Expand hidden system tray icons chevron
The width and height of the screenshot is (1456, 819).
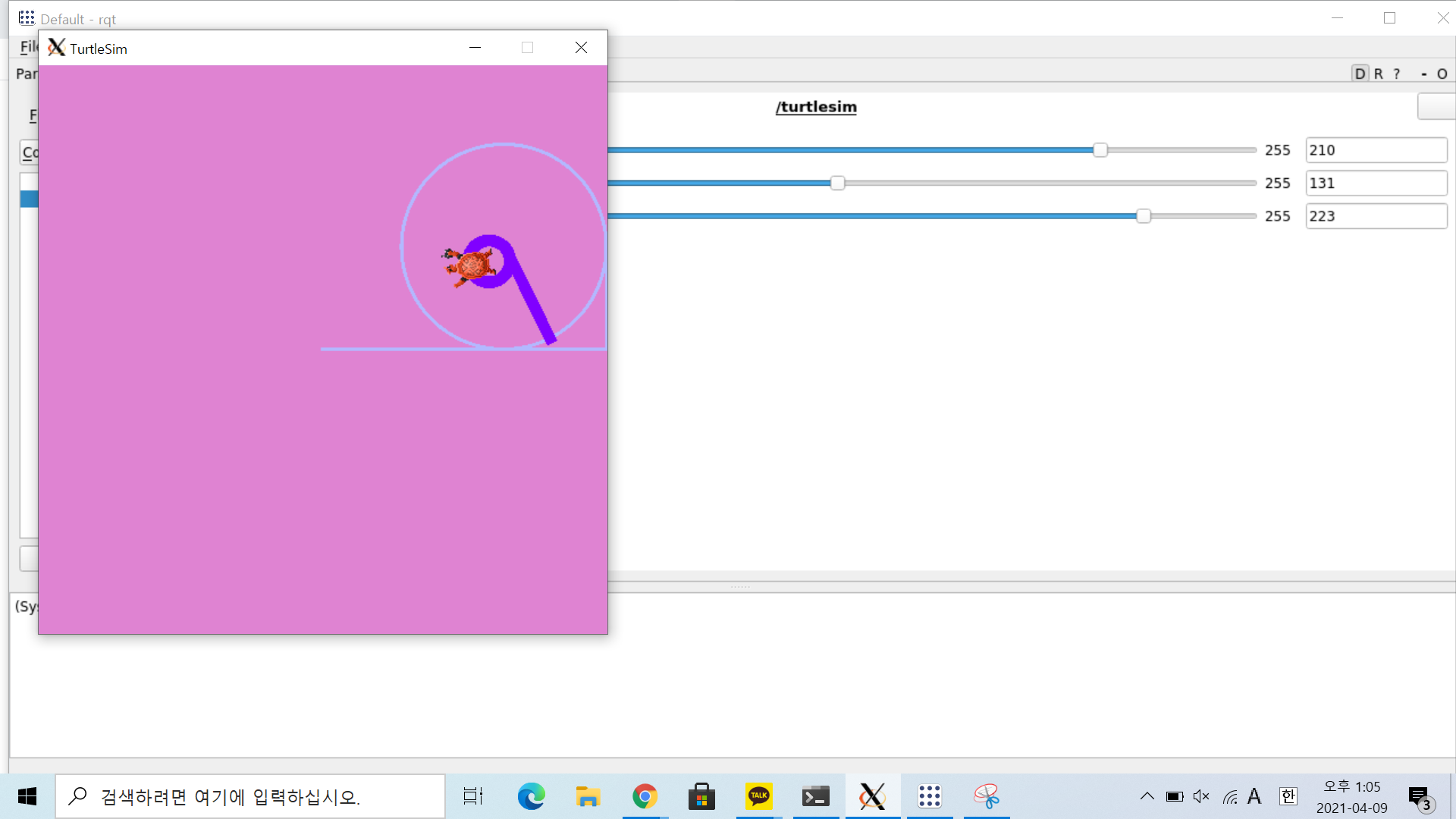(1147, 796)
